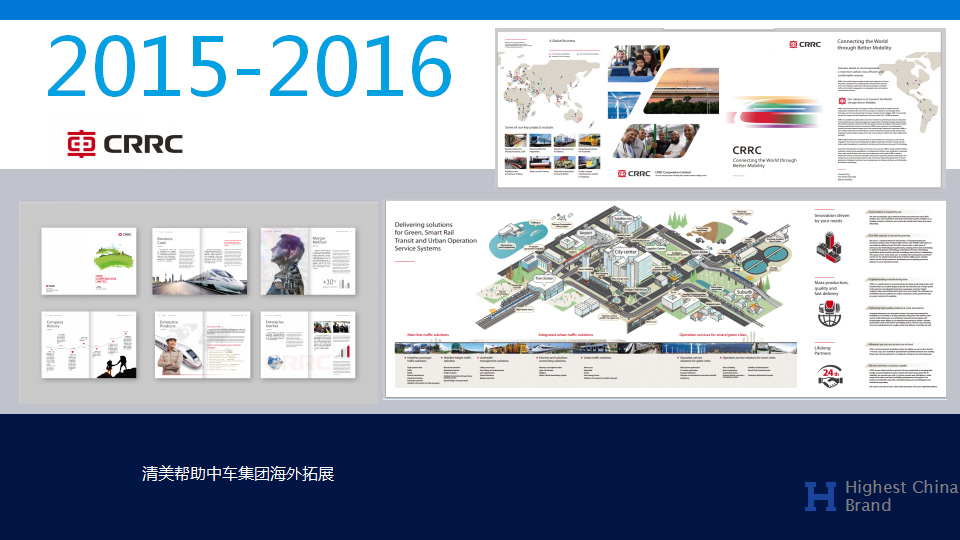Click the 2015-2016 heading text
Image resolution: width=960 pixels, height=540 pixels.
[248, 67]
